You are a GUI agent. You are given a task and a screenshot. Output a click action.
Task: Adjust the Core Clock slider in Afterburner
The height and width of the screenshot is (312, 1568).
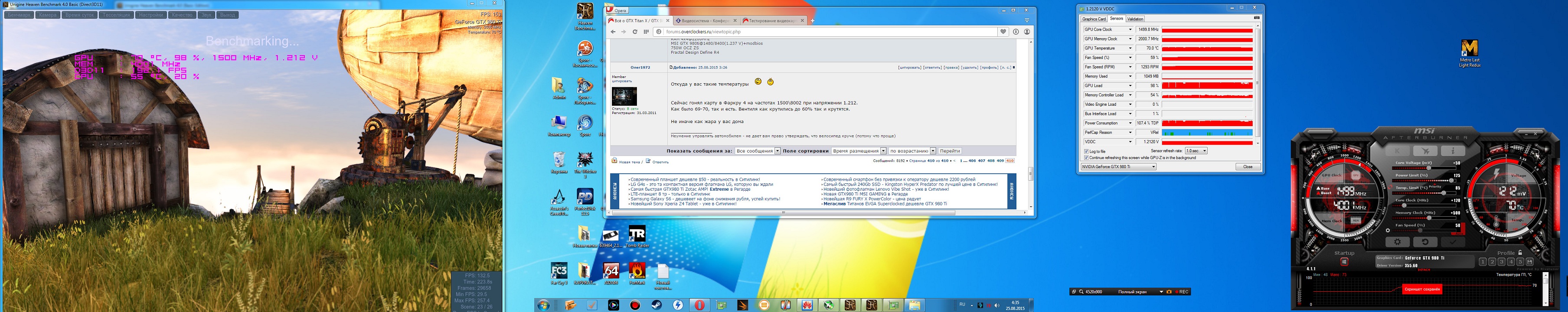coord(1425,205)
